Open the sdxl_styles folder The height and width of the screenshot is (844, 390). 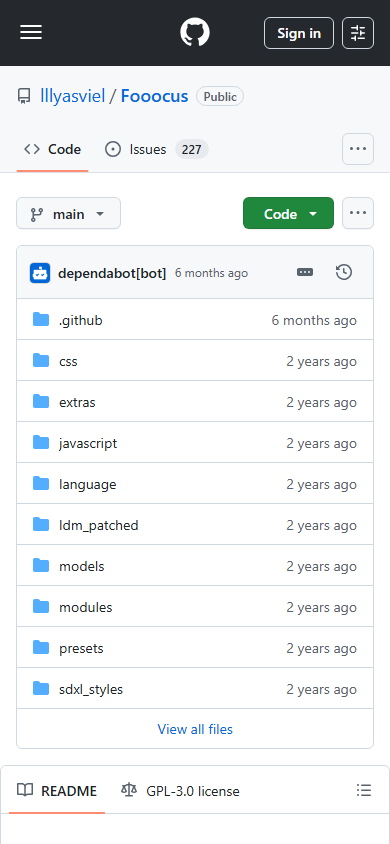point(91,689)
